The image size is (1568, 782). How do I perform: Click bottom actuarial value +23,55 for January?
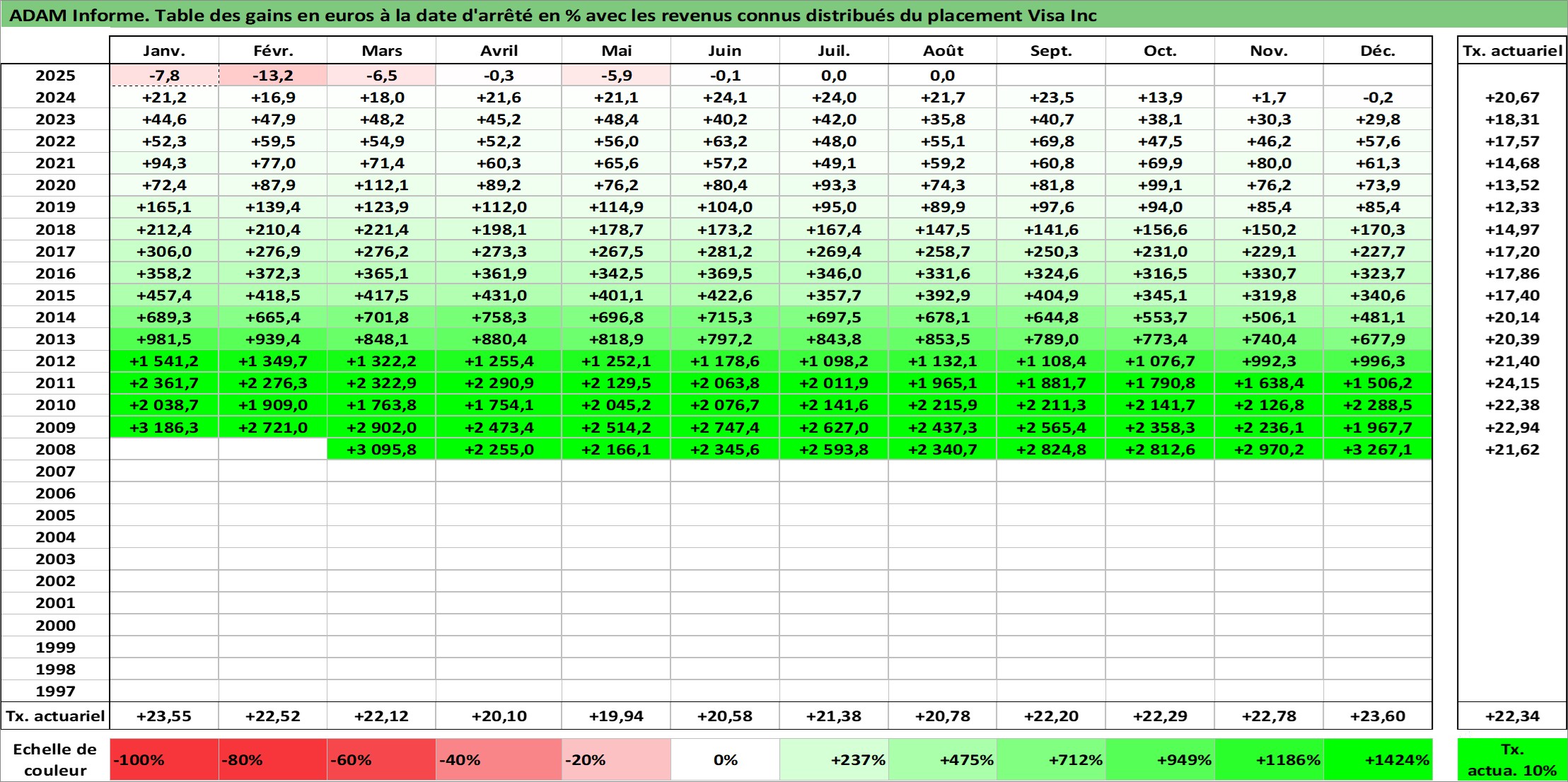click(x=164, y=716)
